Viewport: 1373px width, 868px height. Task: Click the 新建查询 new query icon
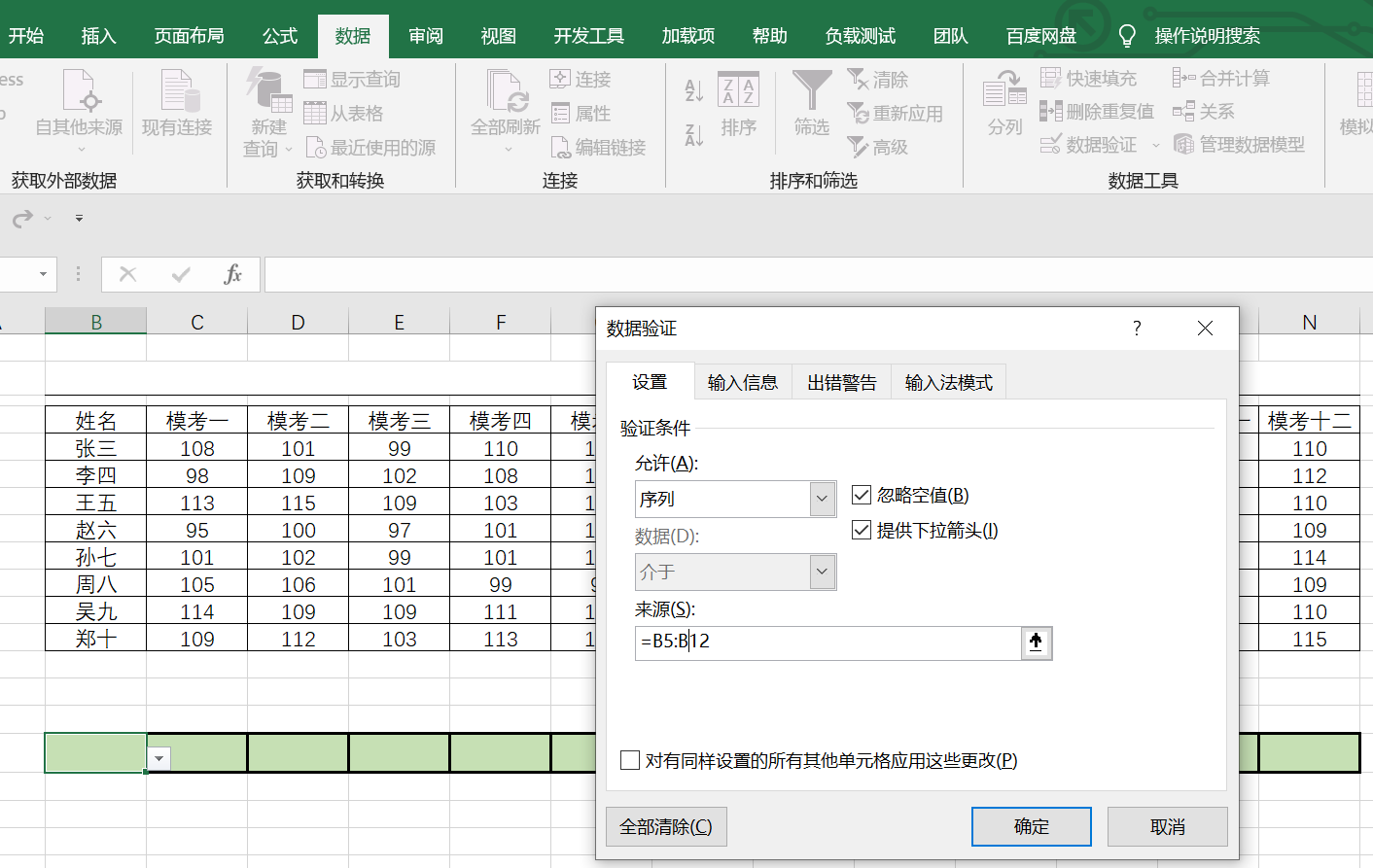(x=268, y=90)
